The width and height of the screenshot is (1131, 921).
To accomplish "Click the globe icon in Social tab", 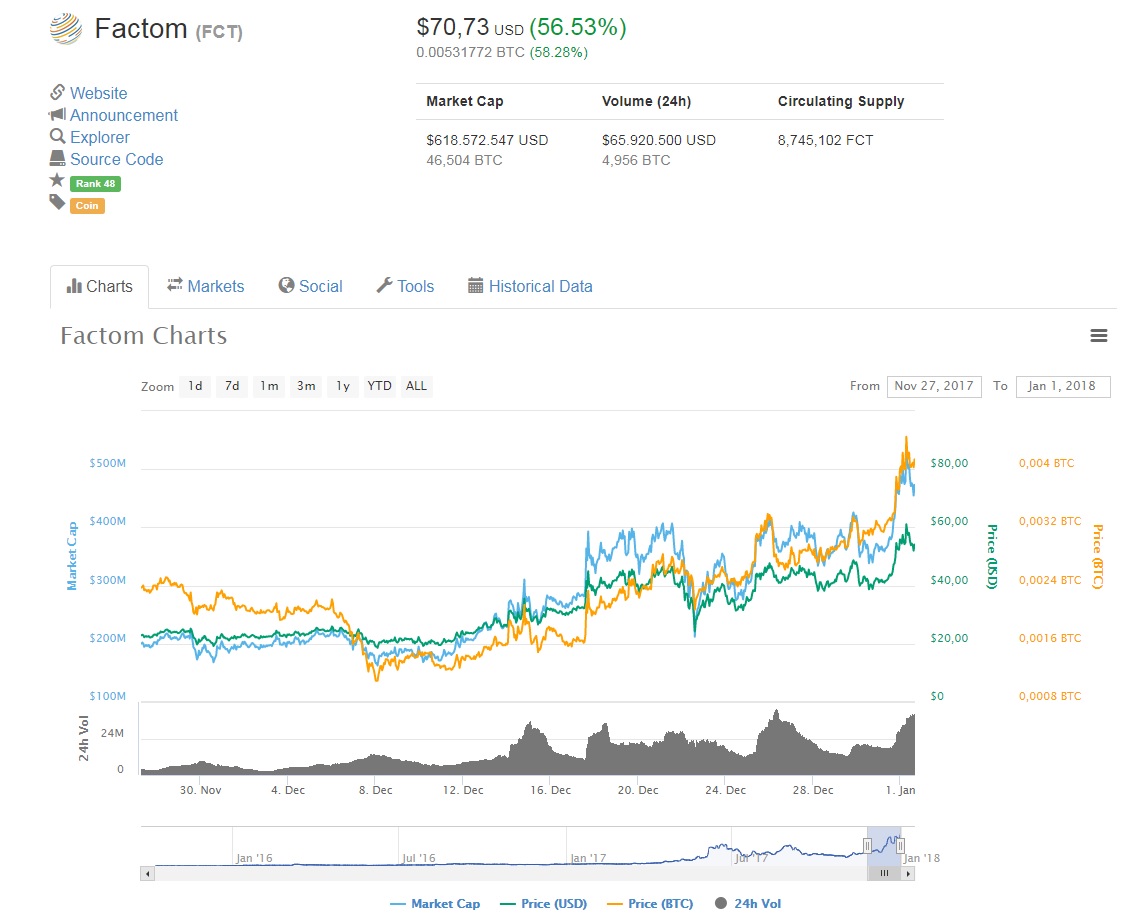I will click(x=286, y=286).
